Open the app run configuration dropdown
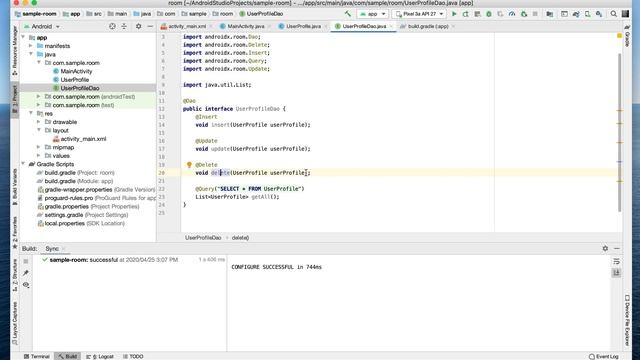This screenshot has width=640, height=360. 372,14
